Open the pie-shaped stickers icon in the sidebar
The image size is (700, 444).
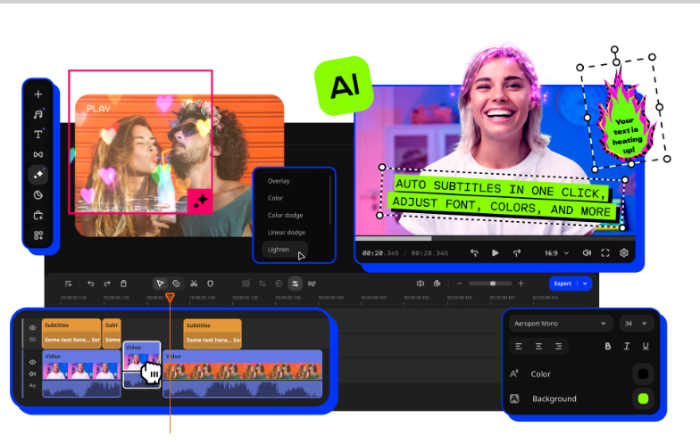(38, 195)
